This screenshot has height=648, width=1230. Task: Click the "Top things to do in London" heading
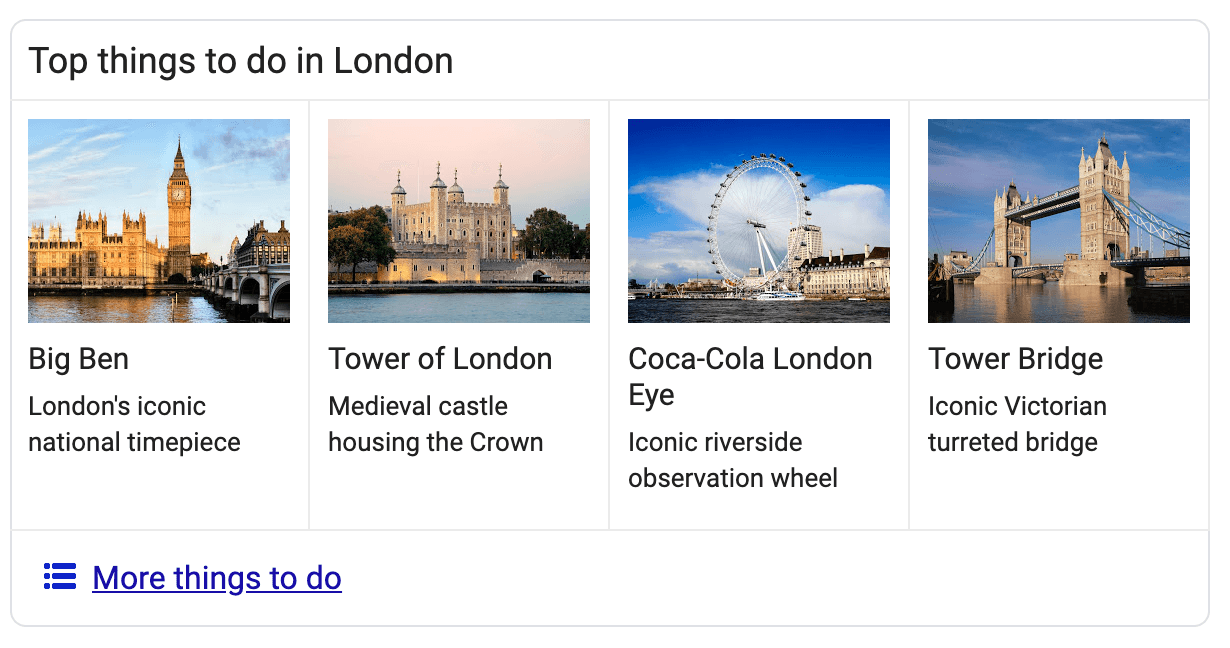tap(241, 61)
